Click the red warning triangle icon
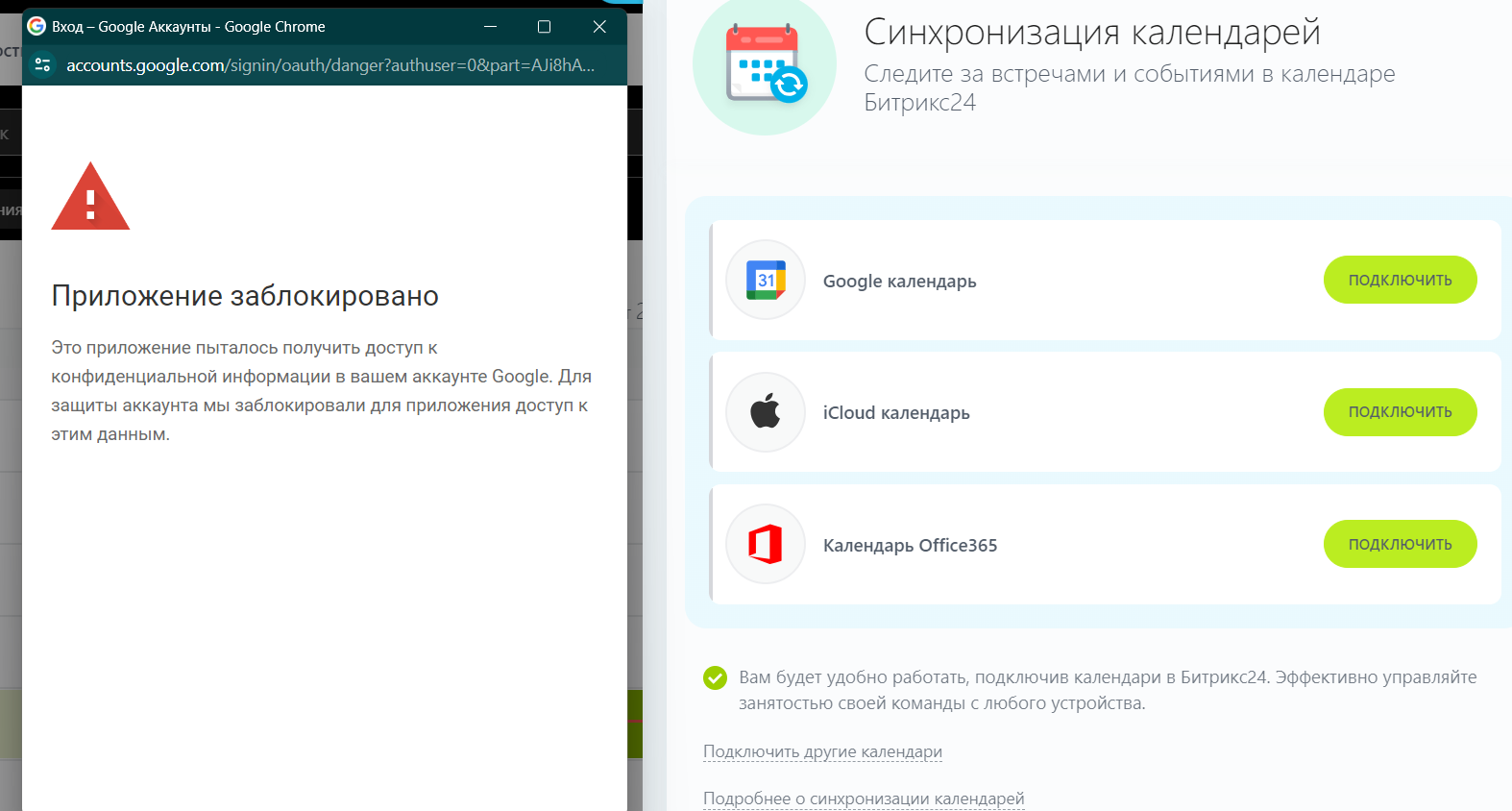 coord(90,196)
